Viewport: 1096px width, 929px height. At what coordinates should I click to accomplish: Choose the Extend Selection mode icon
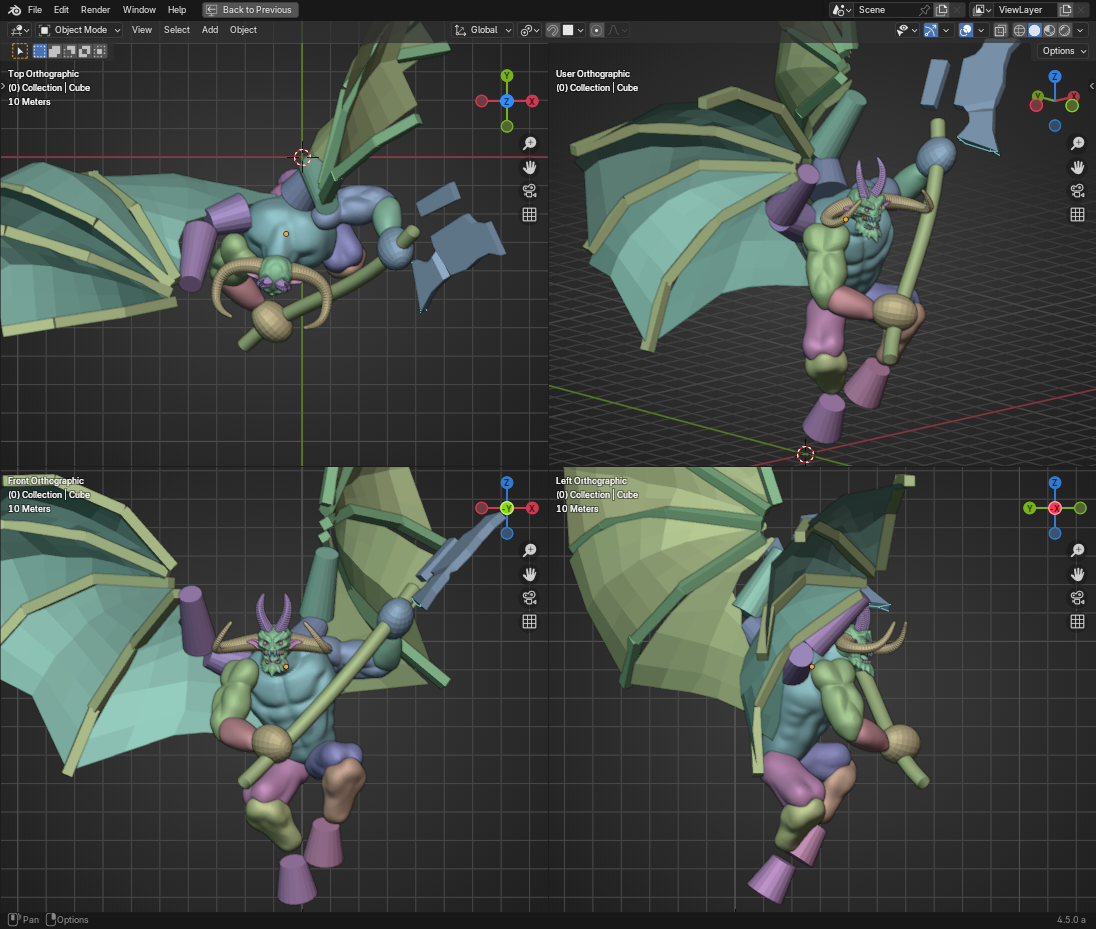click(55, 51)
